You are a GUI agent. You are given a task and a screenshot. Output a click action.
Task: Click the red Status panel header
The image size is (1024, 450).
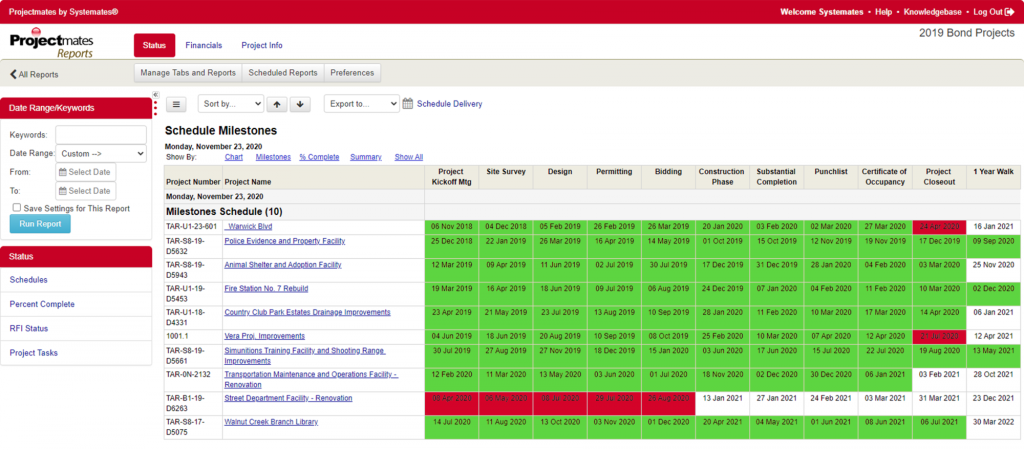[76, 257]
